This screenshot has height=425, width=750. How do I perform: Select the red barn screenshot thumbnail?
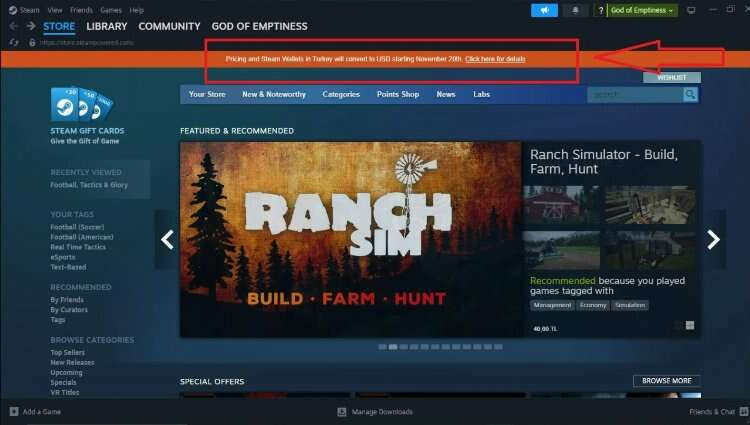(561, 205)
